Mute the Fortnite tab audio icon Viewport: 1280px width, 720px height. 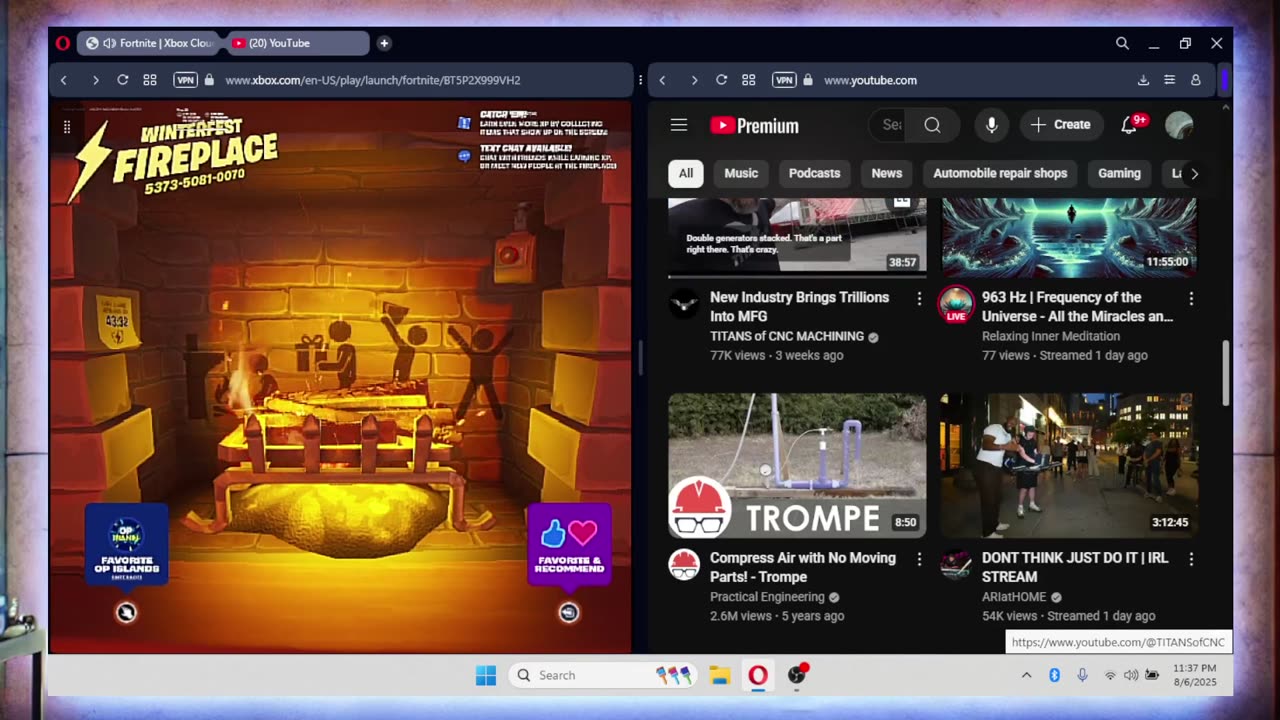point(109,43)
